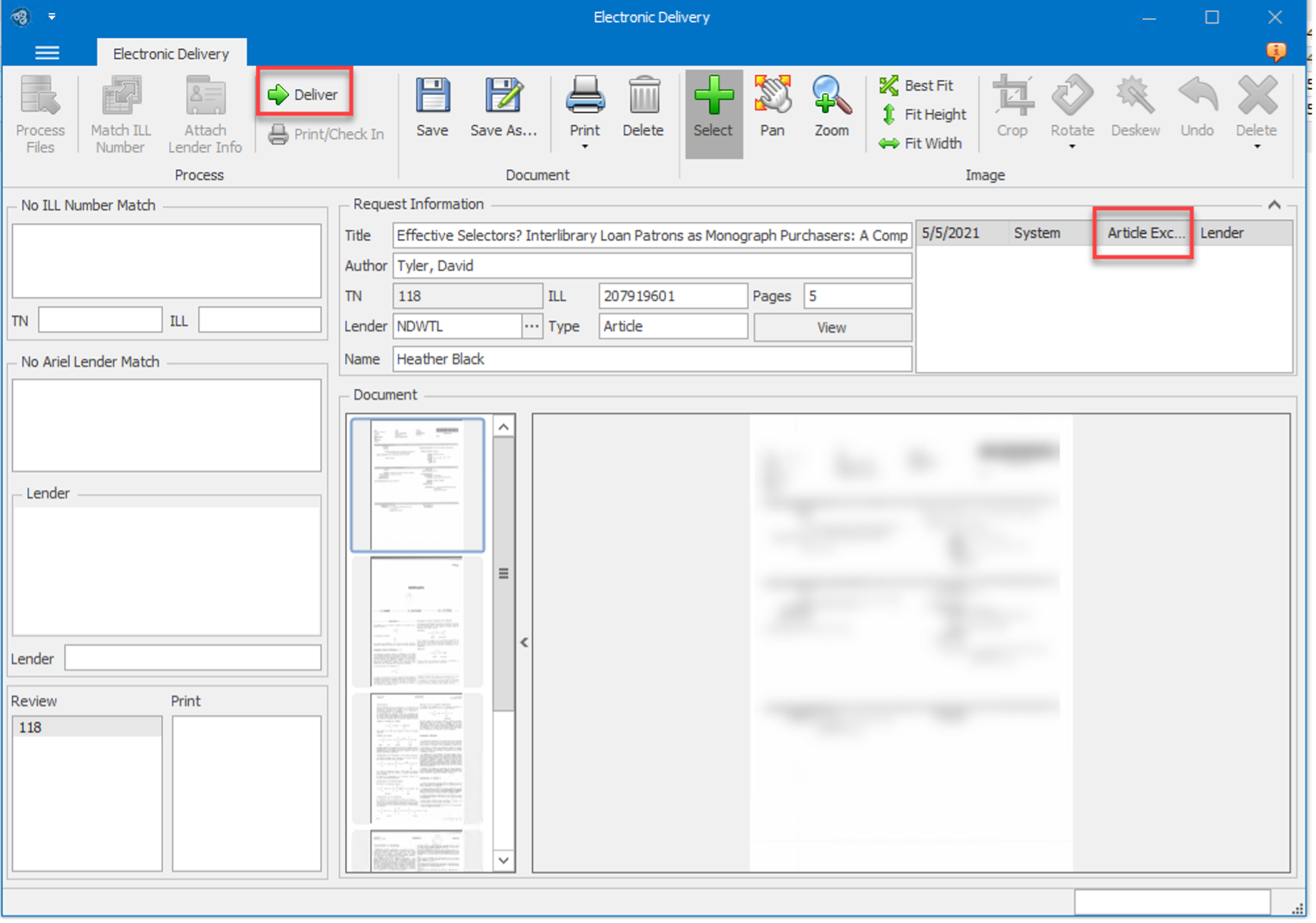Open Process Files
The height and width of the screenshot is (923, 1316).
(x=40, y=113)
